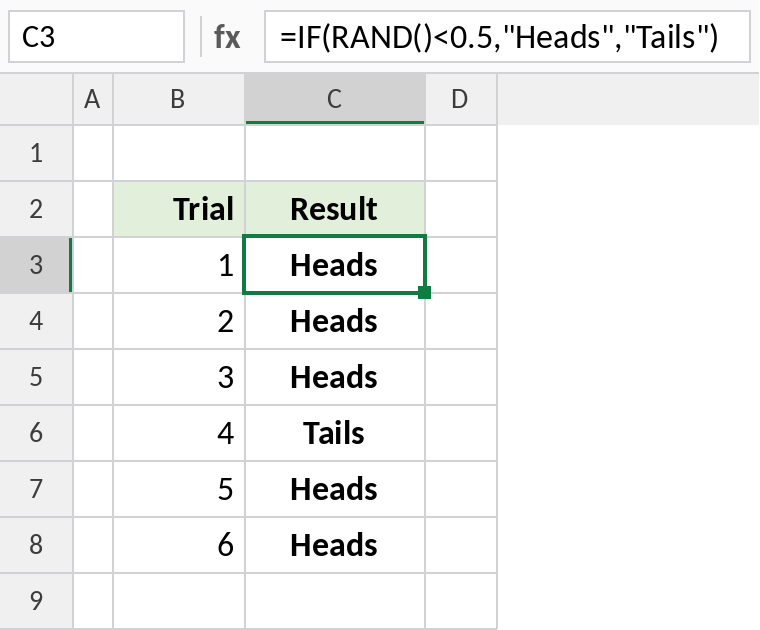This screenshot has height=630, width=760.
Task: Select the cell with Trial value 5
Action: 179,489
